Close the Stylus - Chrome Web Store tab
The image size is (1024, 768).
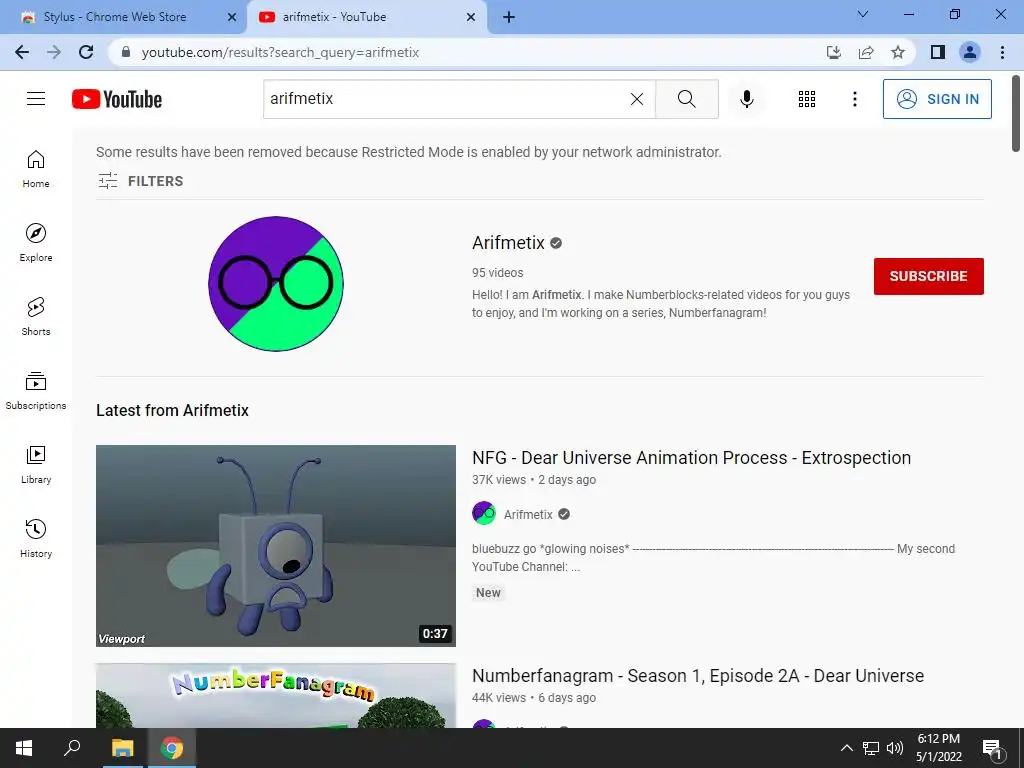click(231, 18)
